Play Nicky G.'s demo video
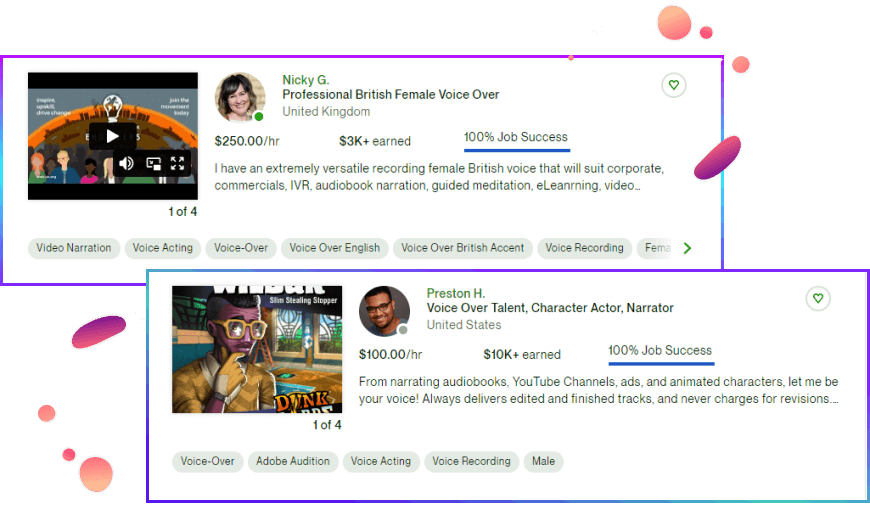Image resolution: width=870 pixels, height=532 pixels. (x=112, y=137)
